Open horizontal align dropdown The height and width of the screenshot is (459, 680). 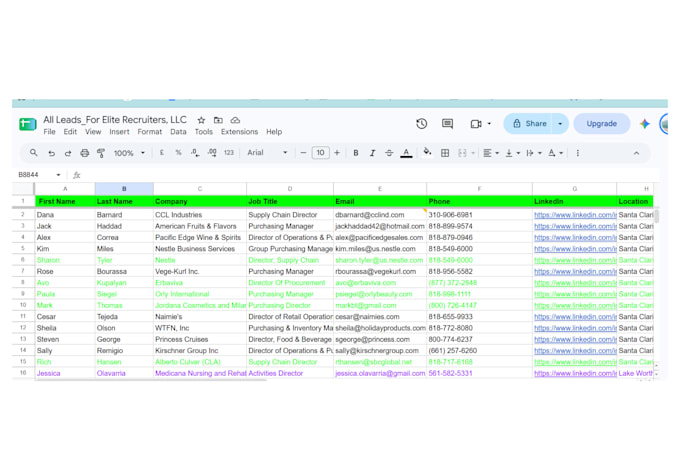click(x=491, y=153)
